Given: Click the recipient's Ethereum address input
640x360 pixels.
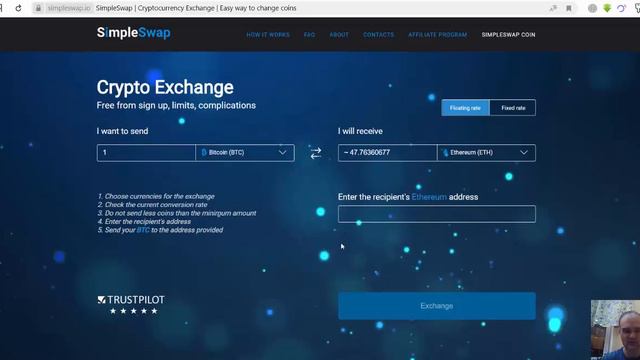Looking at the screenshot, I should coord(437,214).
